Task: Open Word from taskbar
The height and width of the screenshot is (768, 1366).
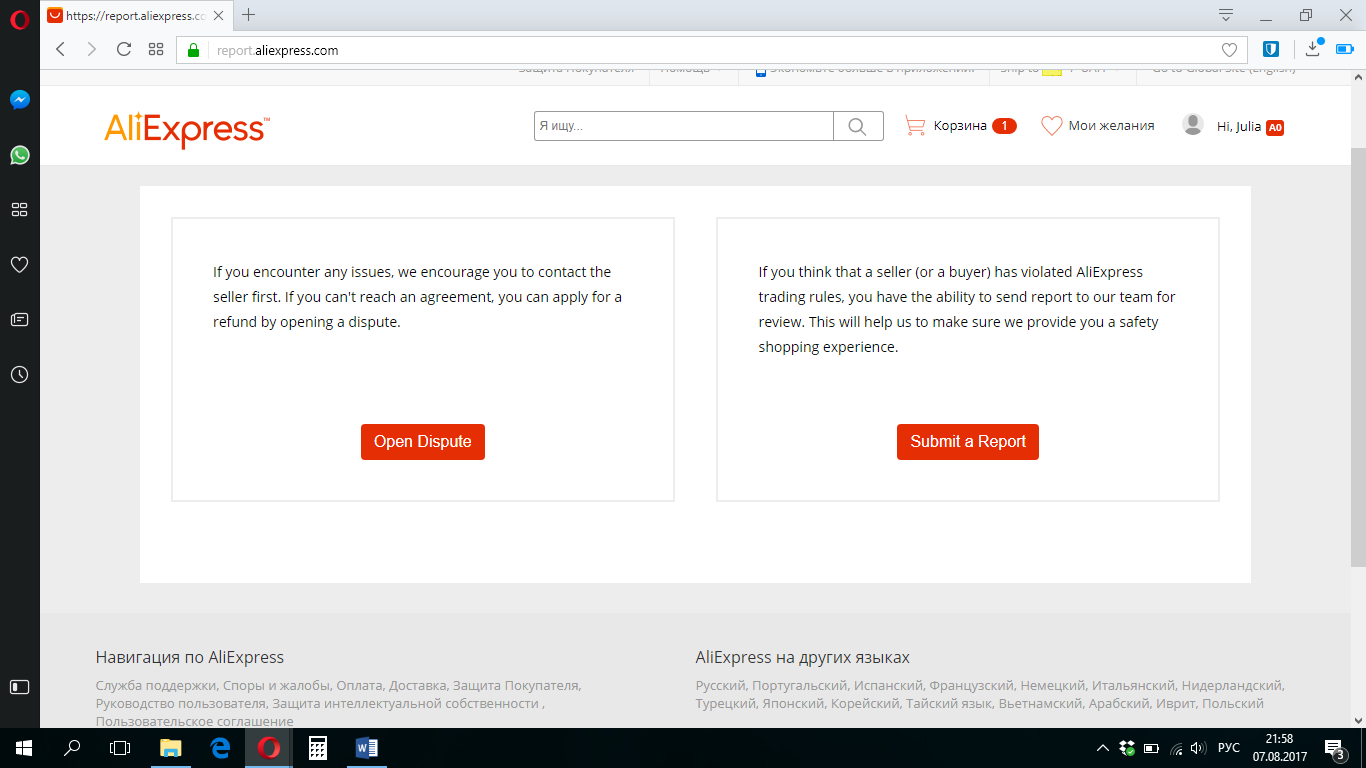Action: click(366, 748)
